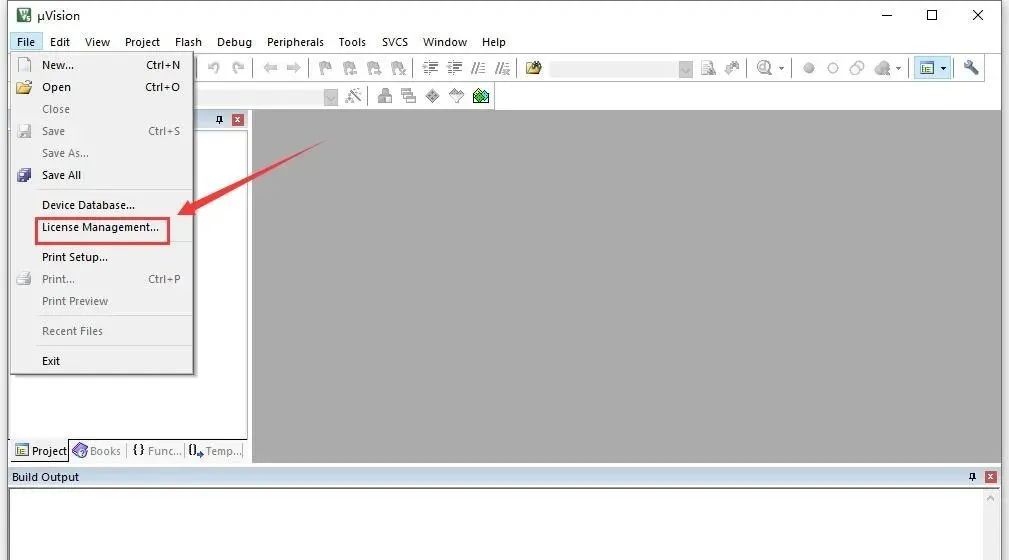This screenshot has width=1009, height=560.
Task: Click the Undo toolbar icon
Action: pyautogui.click(x=214, y=68)
